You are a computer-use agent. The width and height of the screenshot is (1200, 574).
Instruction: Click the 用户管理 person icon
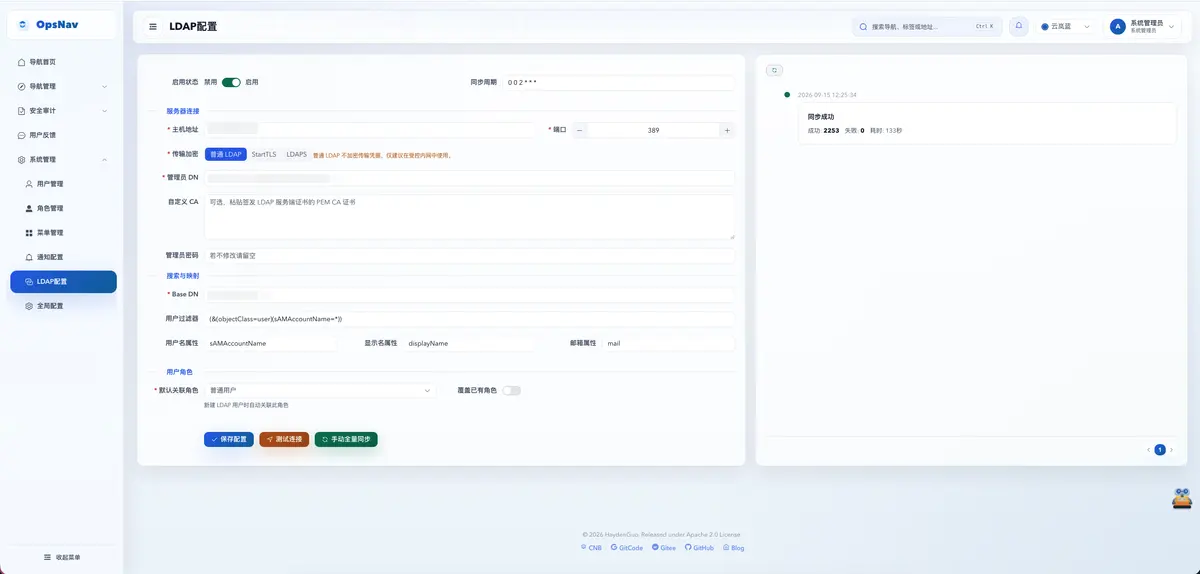coord(29,184)
